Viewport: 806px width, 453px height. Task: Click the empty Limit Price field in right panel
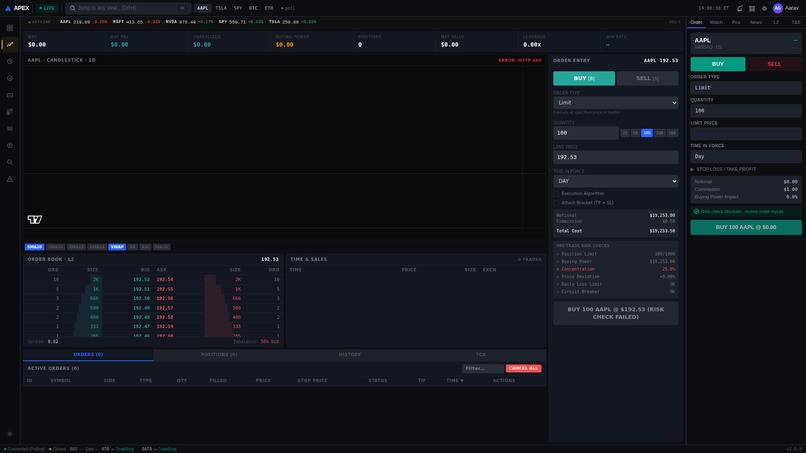745,134
